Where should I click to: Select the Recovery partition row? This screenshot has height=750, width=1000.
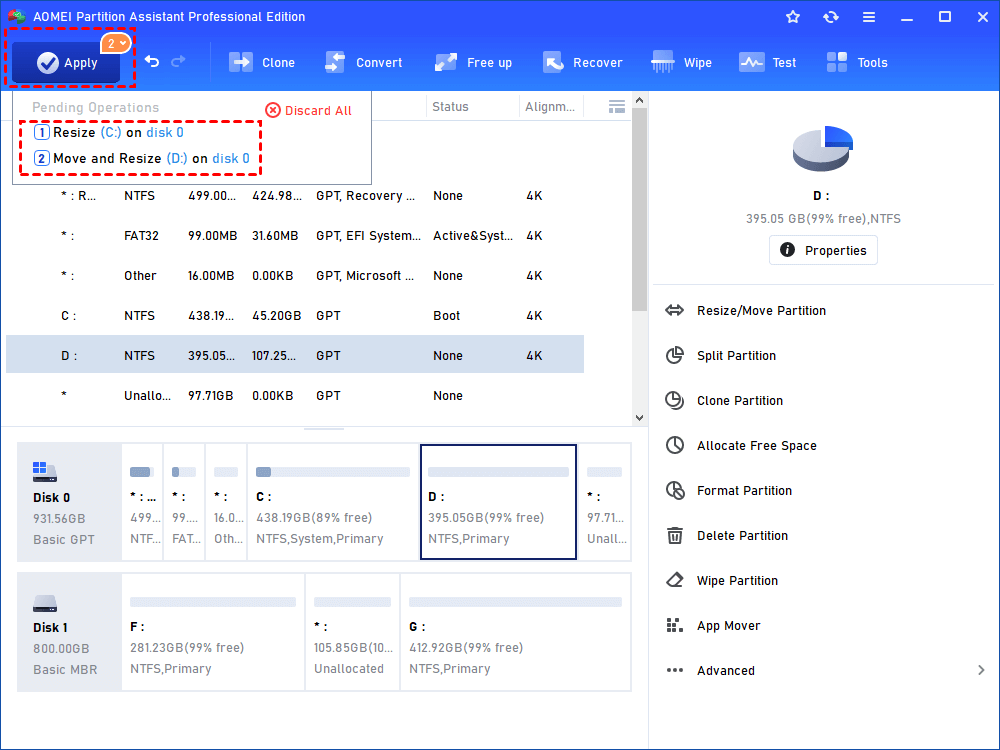tap(295, 196)
